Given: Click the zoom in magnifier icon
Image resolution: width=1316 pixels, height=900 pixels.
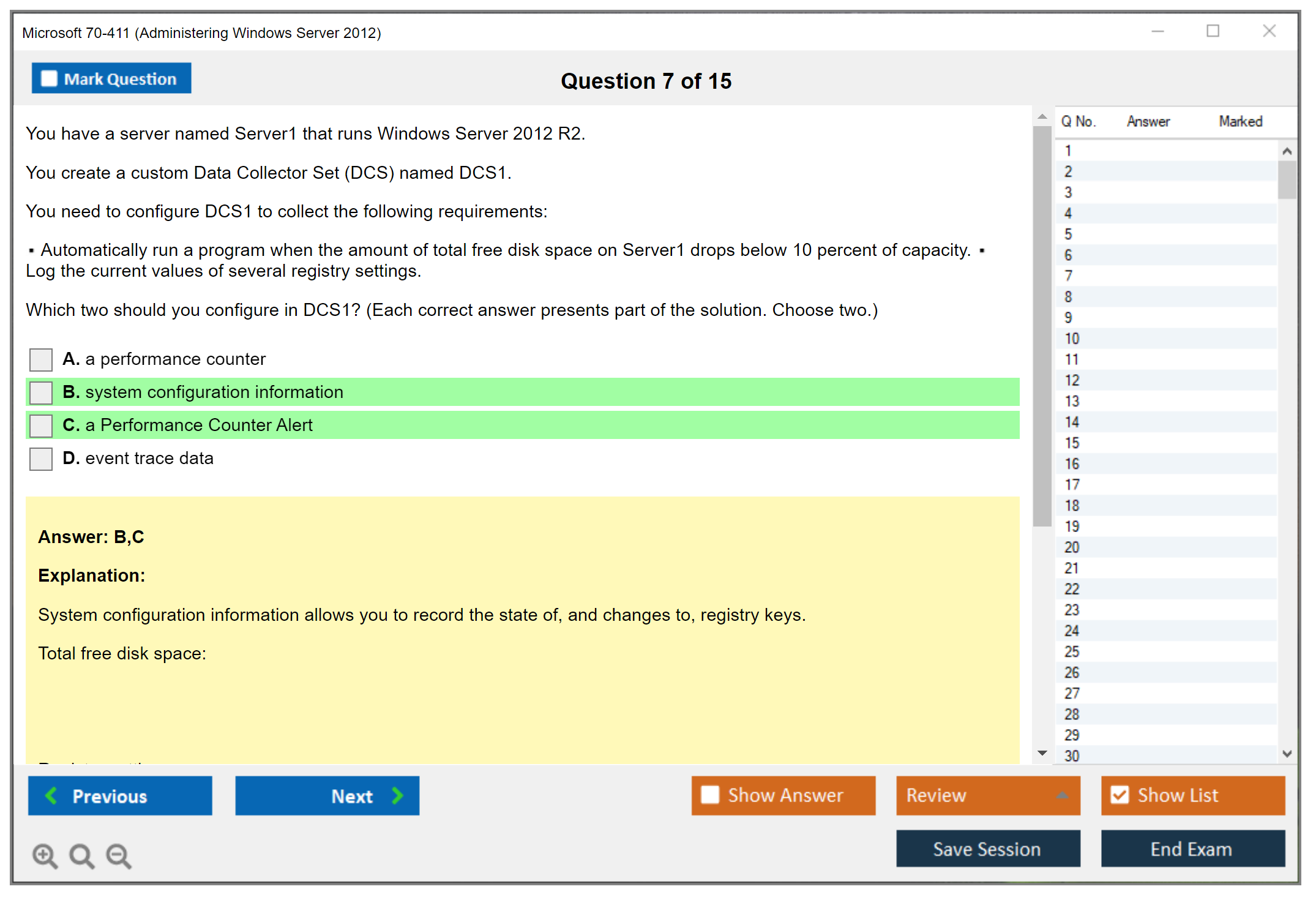Looking at the screenshot, I should (45, 855).
